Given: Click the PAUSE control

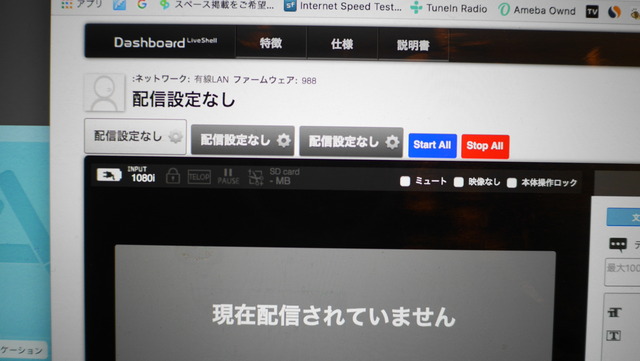Looking at the screenshot, I should (228, 177).
